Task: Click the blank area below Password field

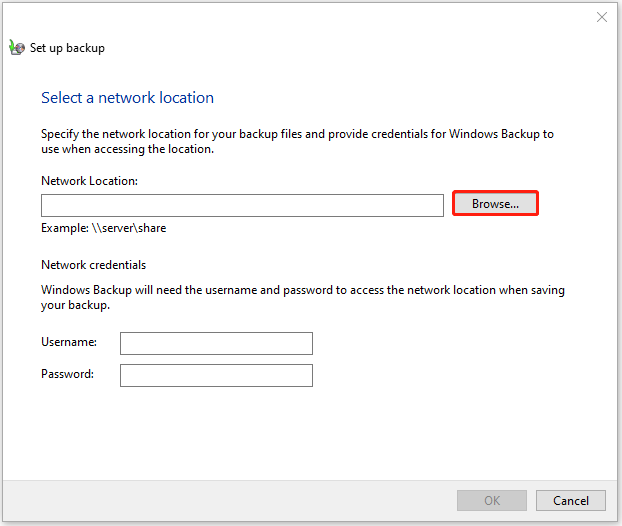Action: [x=300, y=430]
